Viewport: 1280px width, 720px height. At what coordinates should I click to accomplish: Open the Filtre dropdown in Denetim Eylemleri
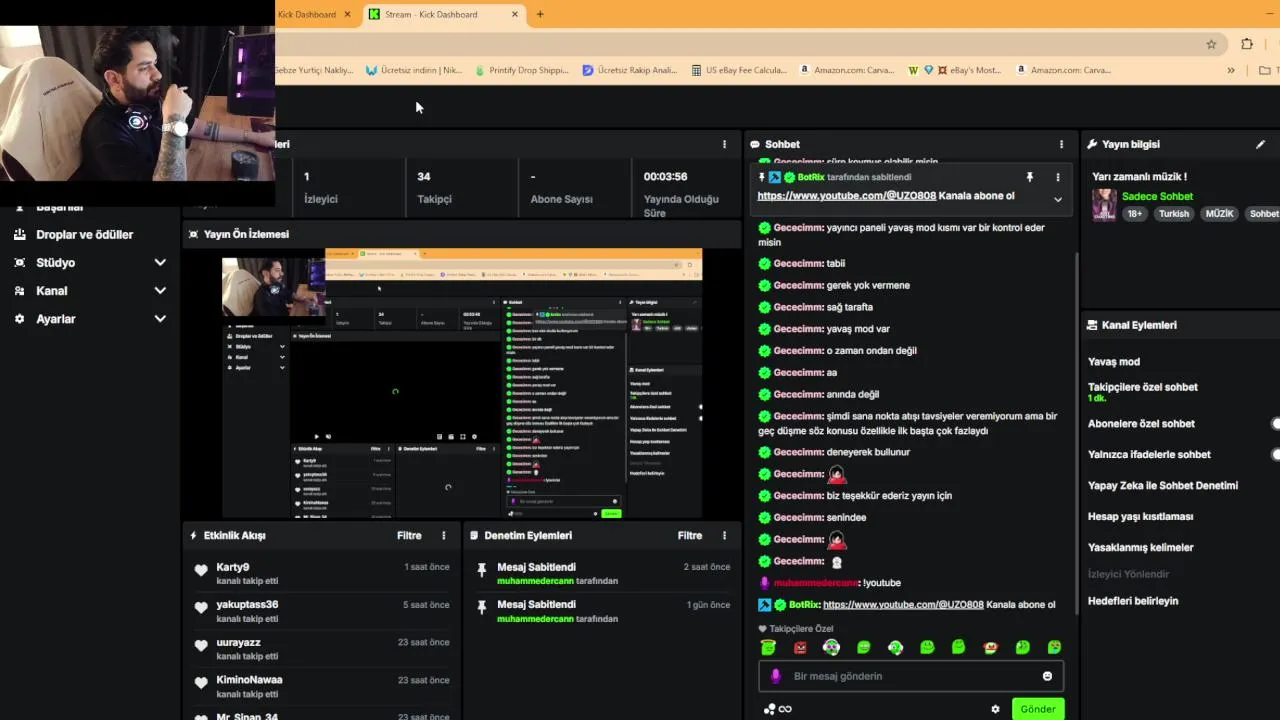(690, 535)
